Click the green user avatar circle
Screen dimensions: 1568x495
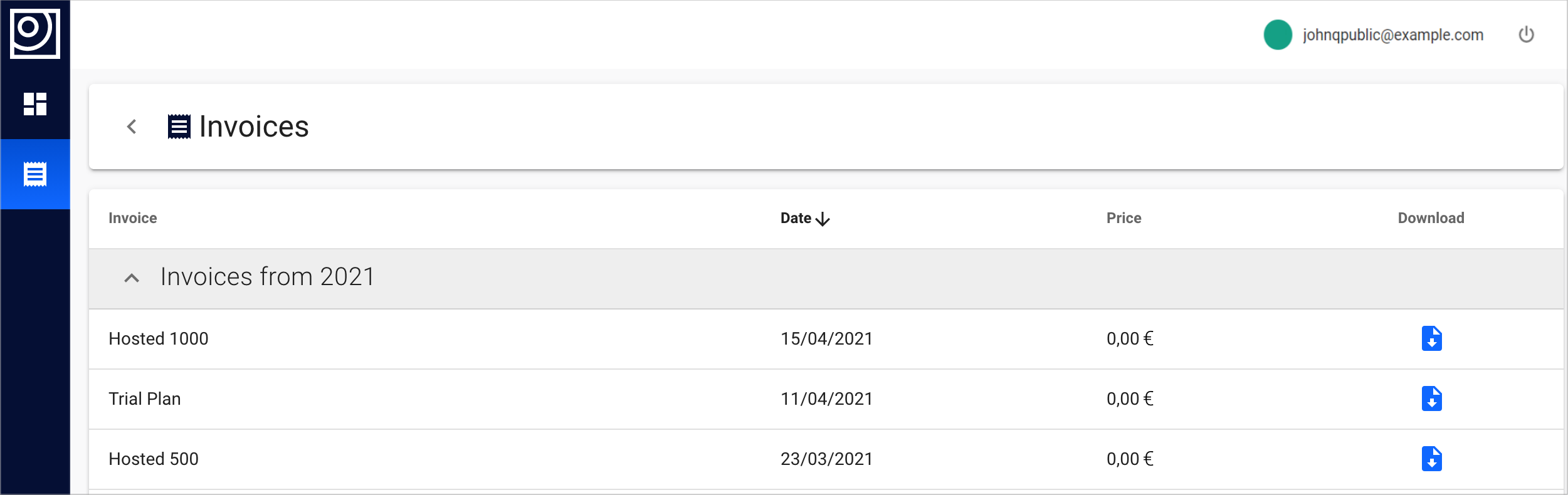pyautogui.click(x=1278, y=34)
